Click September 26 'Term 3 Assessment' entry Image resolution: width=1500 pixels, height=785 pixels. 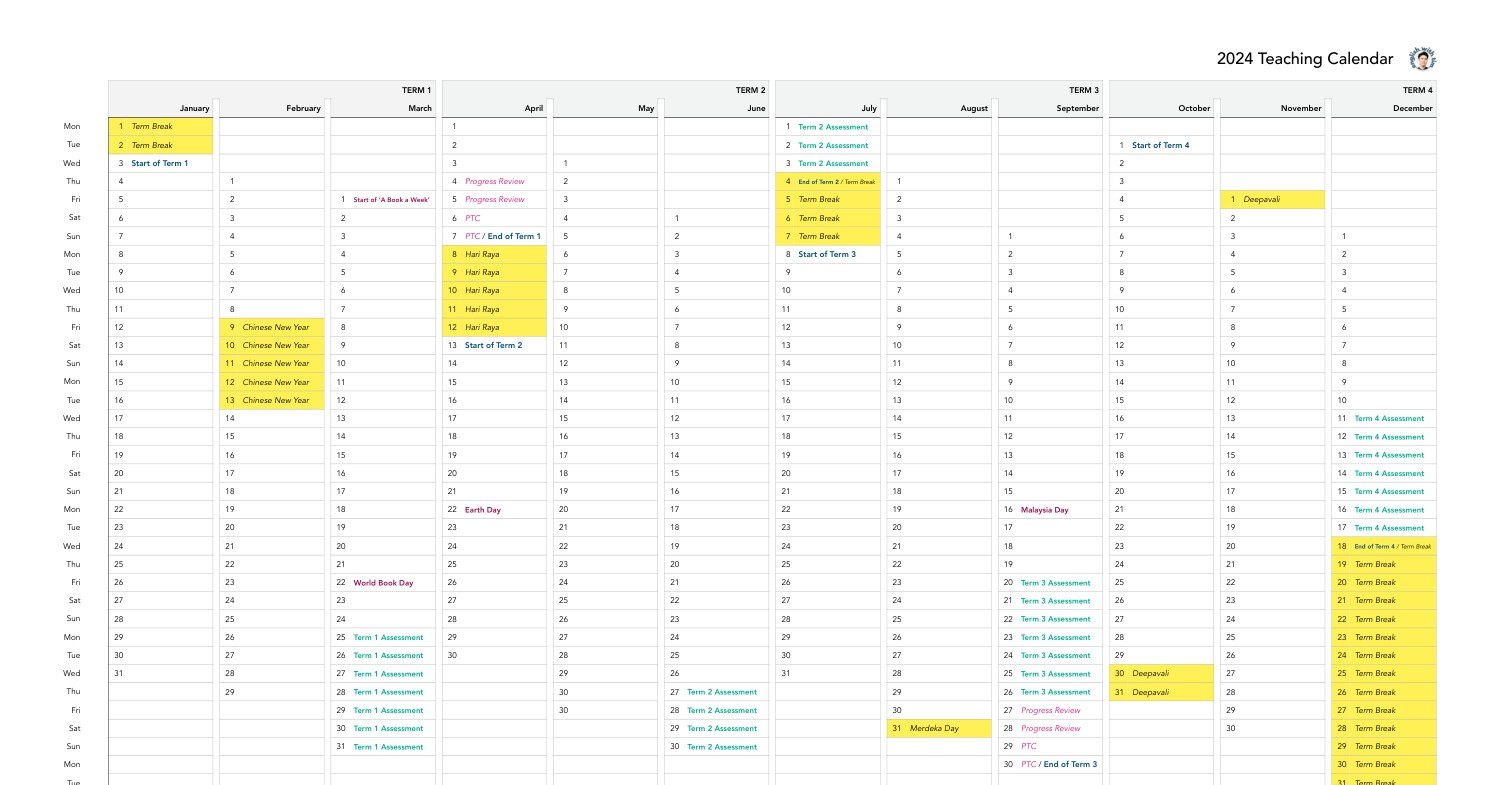[1055, 692]
